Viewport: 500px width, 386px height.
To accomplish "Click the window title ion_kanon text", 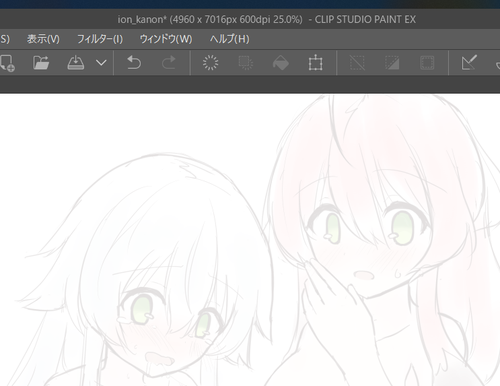I will point(141,19).
